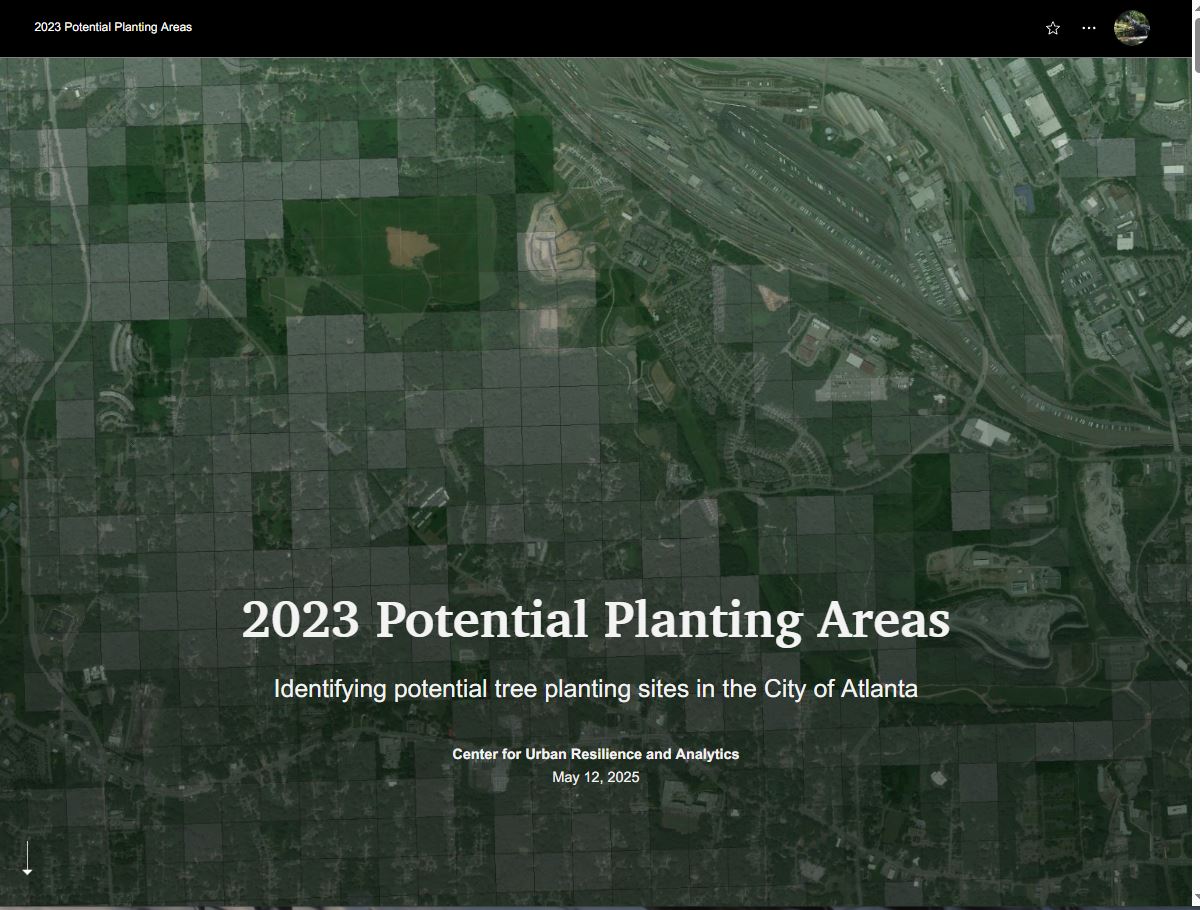Image resolution: width=1200 pixels, height=910 pixels.
Task: Open the more options ellipsis menu
Action: (1089, 28)
